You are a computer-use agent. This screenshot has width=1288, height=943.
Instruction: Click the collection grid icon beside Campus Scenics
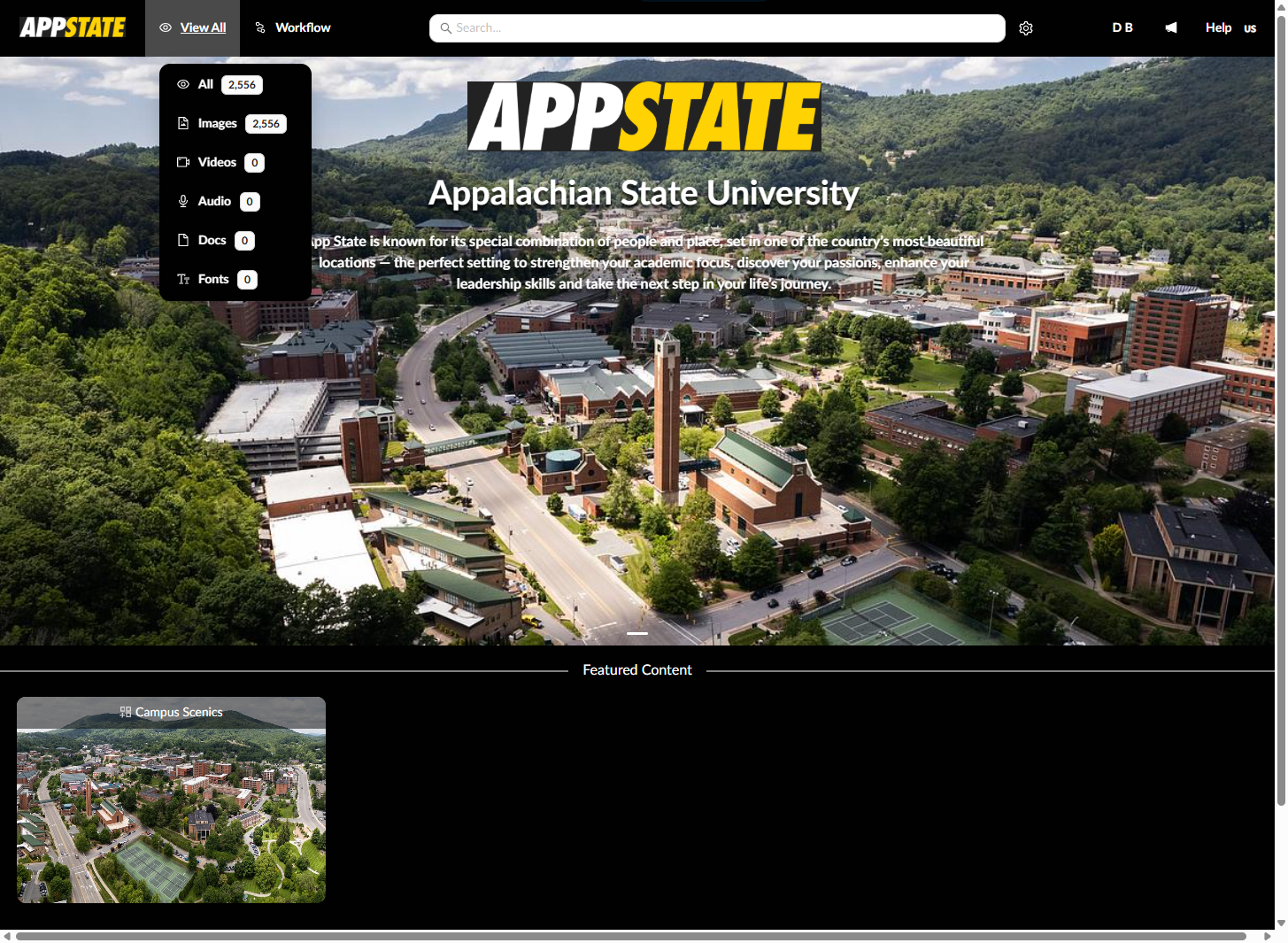coord(126,712)
